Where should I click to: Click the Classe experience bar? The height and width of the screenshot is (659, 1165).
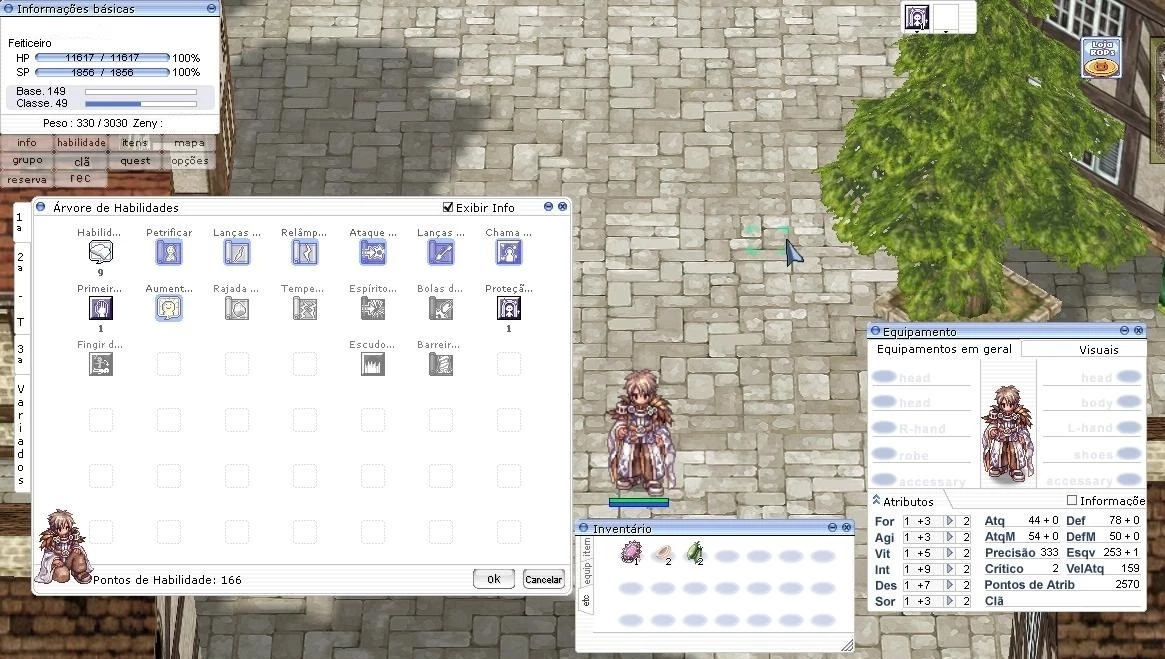point(140,104)
